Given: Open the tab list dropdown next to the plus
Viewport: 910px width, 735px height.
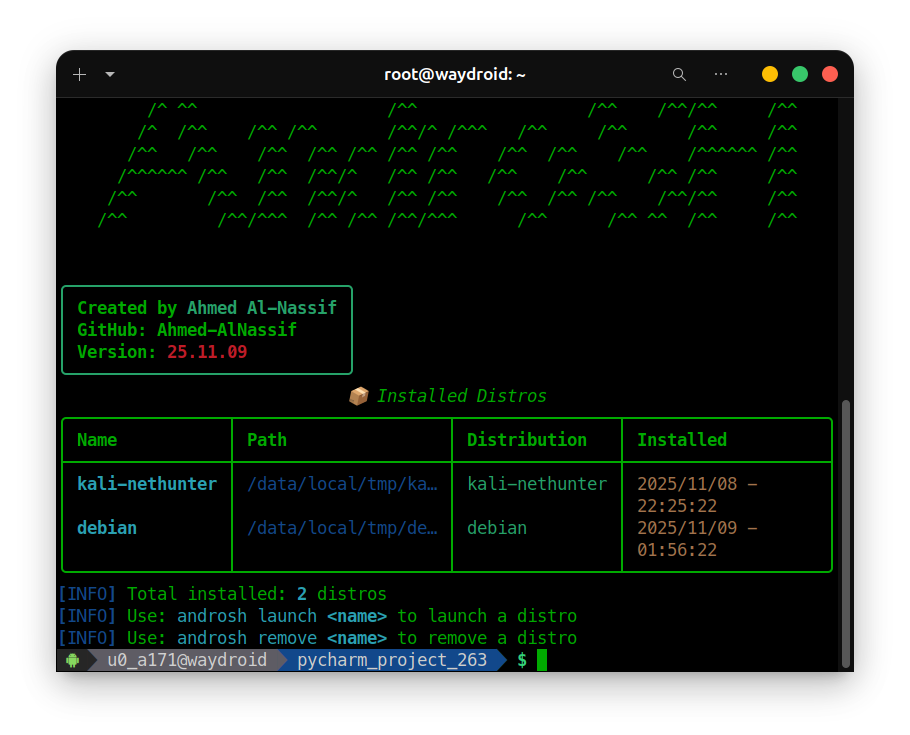Looking at the screenshot, I should (109, 74).
